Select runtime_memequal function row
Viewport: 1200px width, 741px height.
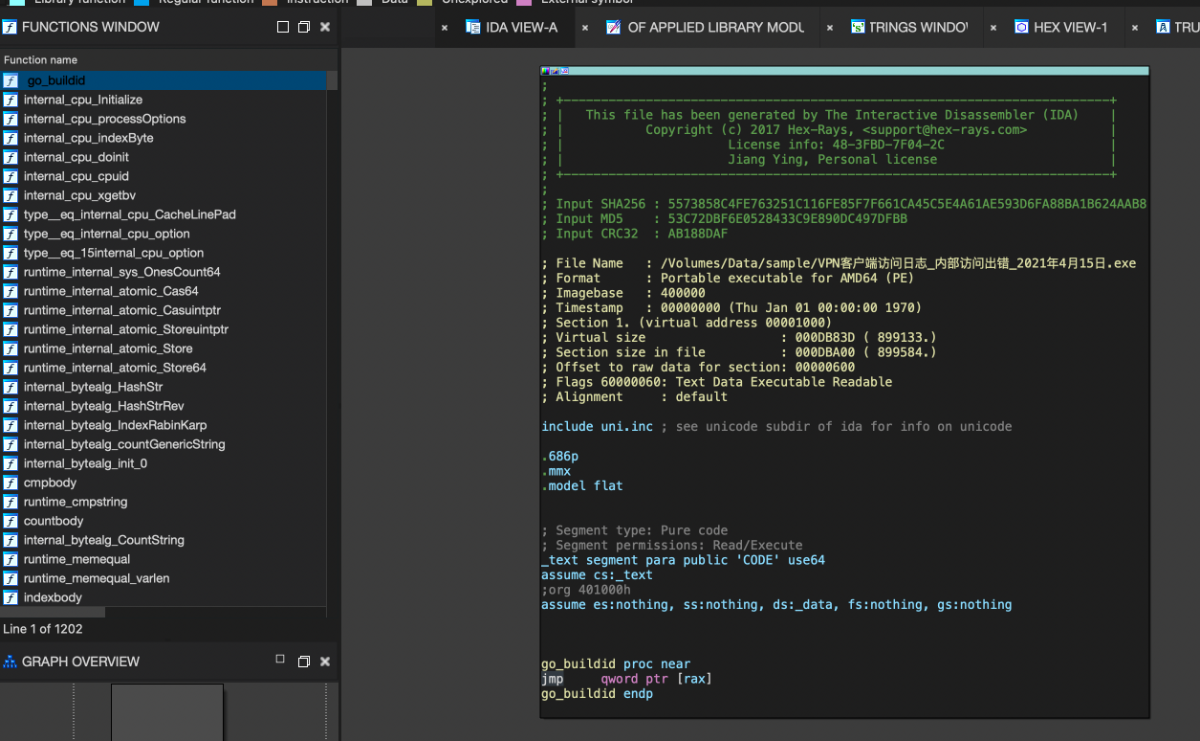point(163,559)
